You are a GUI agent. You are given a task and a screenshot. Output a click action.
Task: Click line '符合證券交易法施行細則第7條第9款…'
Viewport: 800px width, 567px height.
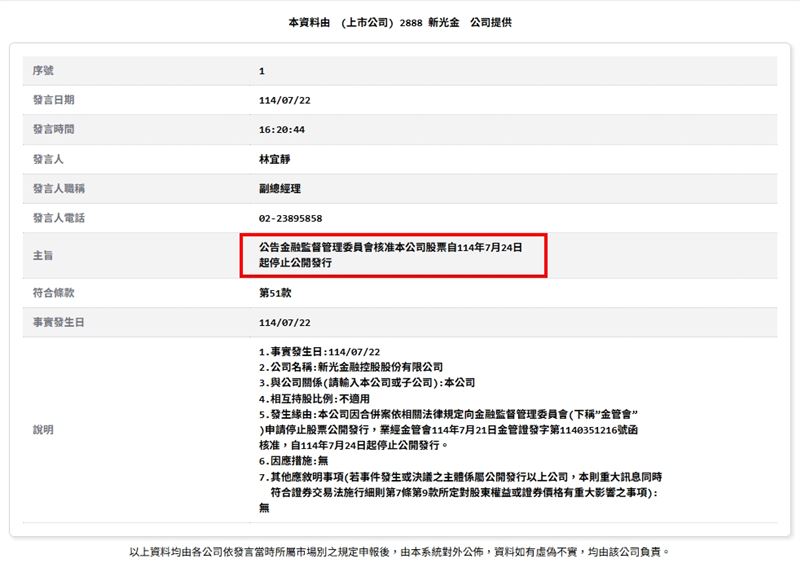click(464, 492)
